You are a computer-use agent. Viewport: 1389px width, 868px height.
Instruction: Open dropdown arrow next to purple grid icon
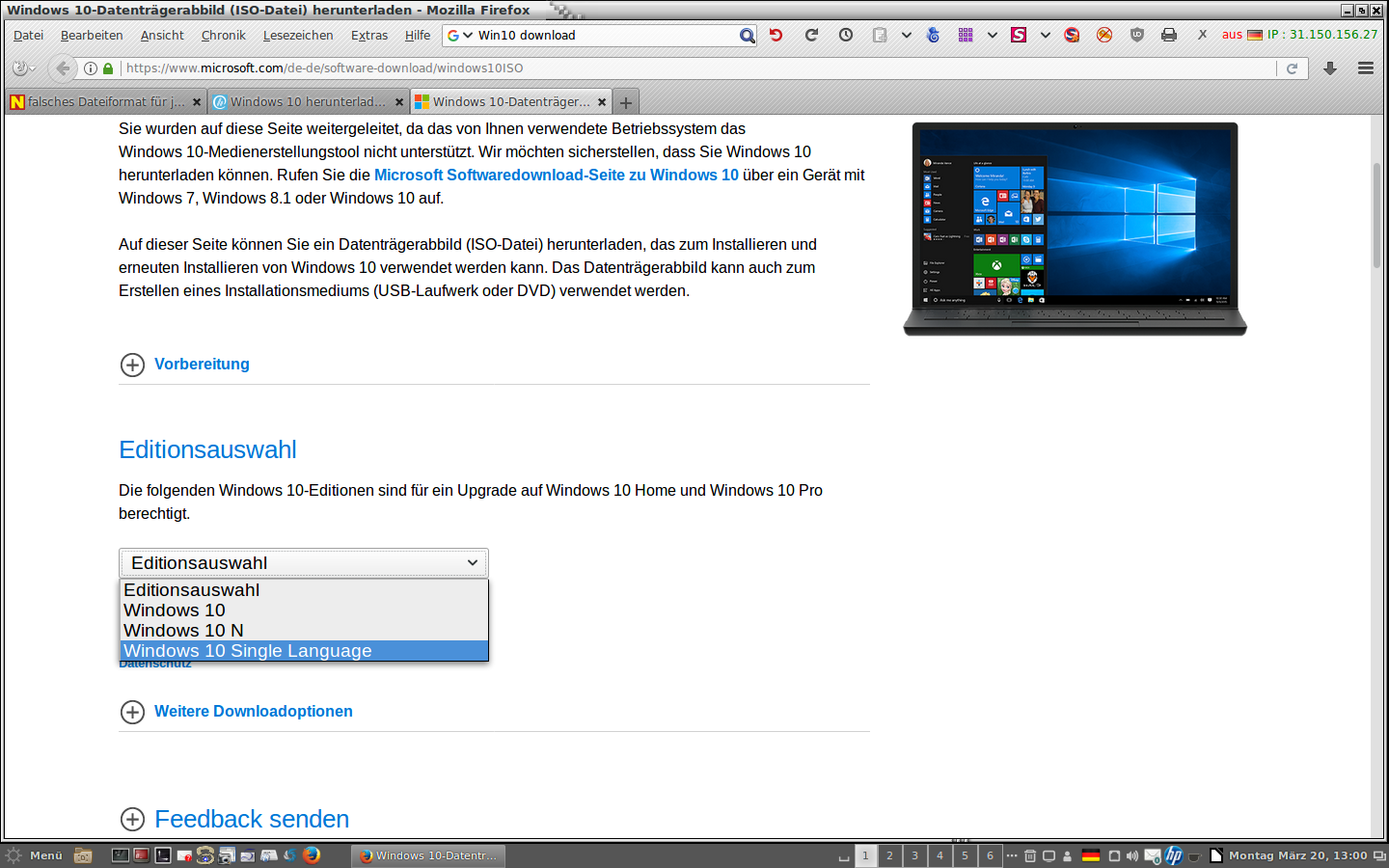tap(993, 35)
